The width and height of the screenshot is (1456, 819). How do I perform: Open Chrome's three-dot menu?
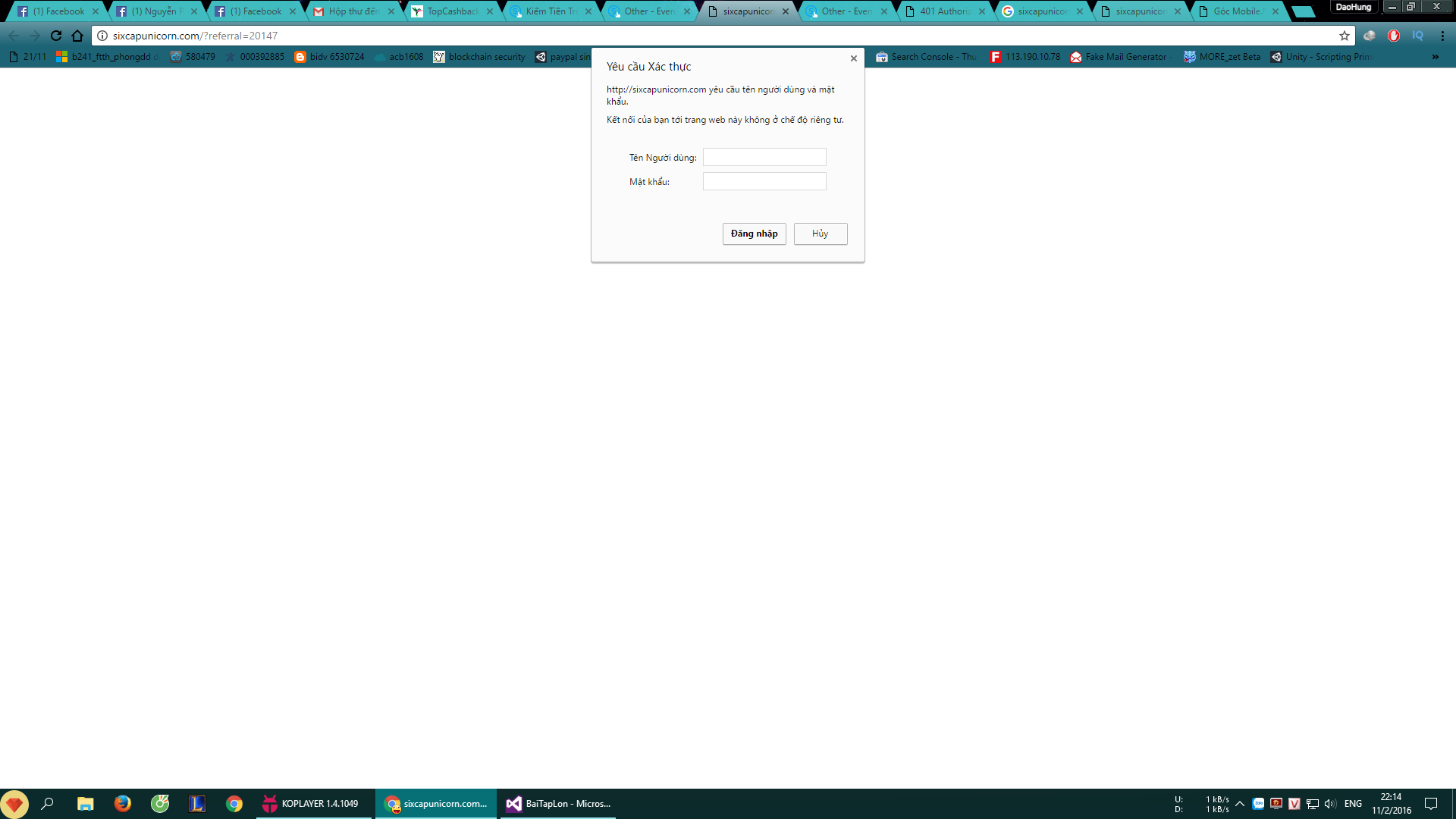tap(1442, 36)
